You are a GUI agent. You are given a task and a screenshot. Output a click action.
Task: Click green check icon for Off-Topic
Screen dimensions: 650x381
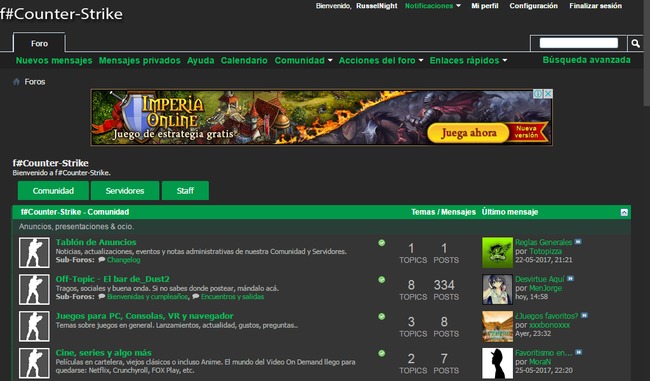point(382,280)
